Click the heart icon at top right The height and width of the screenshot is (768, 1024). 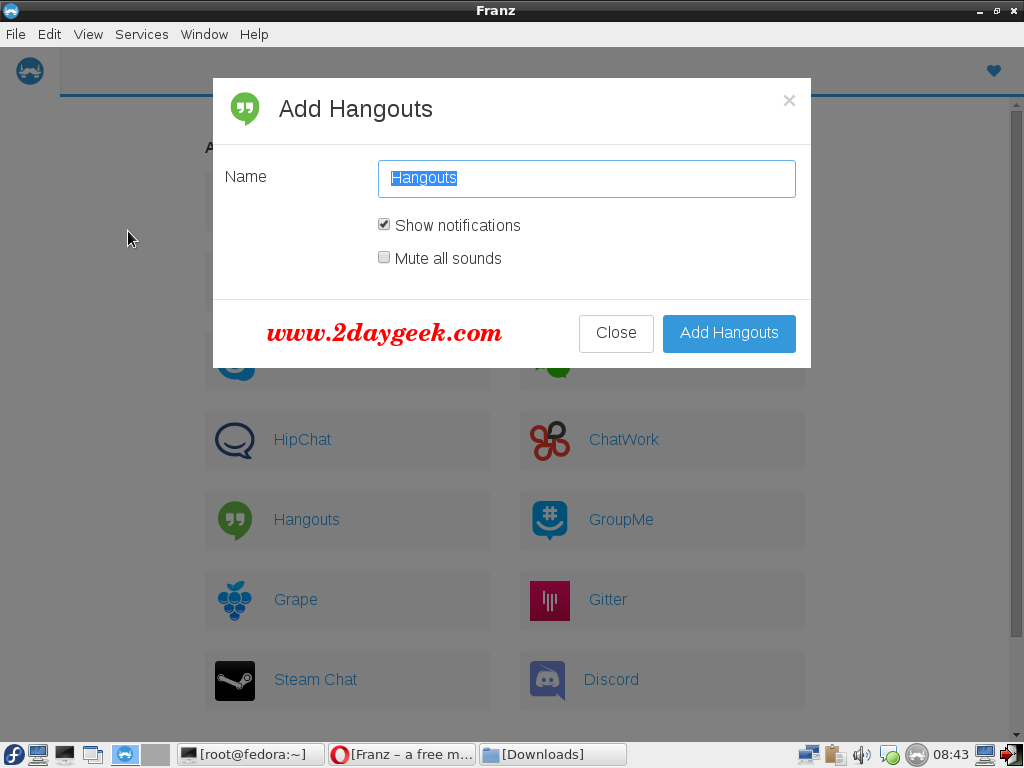(x=993, y=71)
